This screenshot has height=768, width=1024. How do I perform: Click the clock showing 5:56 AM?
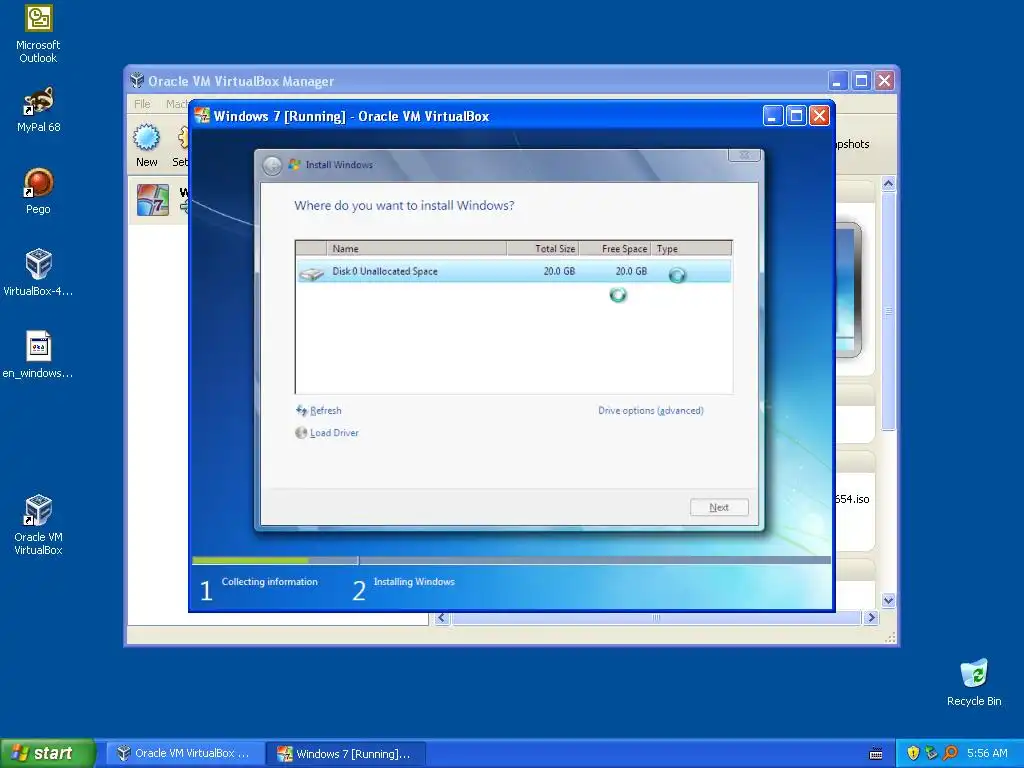click(x=987, y=753)
